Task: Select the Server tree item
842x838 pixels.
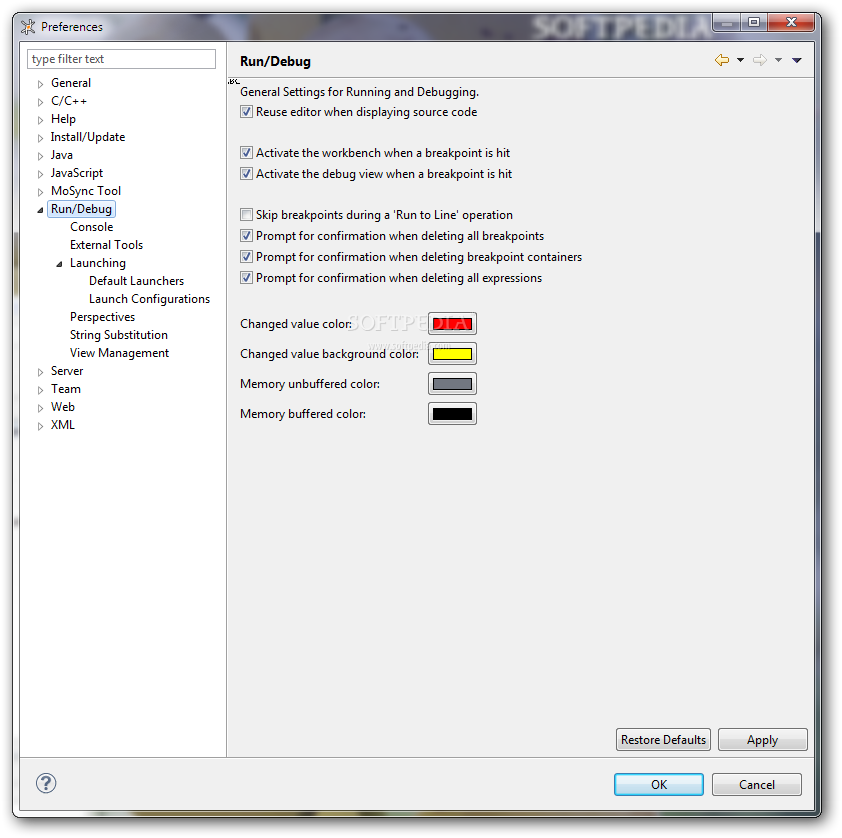Action: (x=67, y=371)
